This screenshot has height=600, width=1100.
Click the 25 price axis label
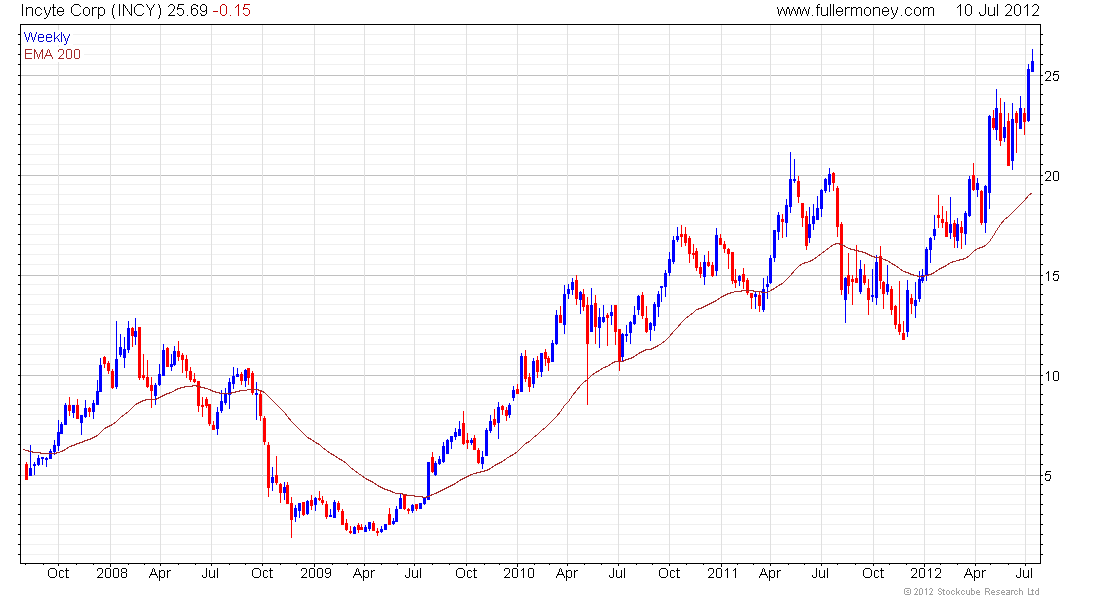pos(1052,76)
